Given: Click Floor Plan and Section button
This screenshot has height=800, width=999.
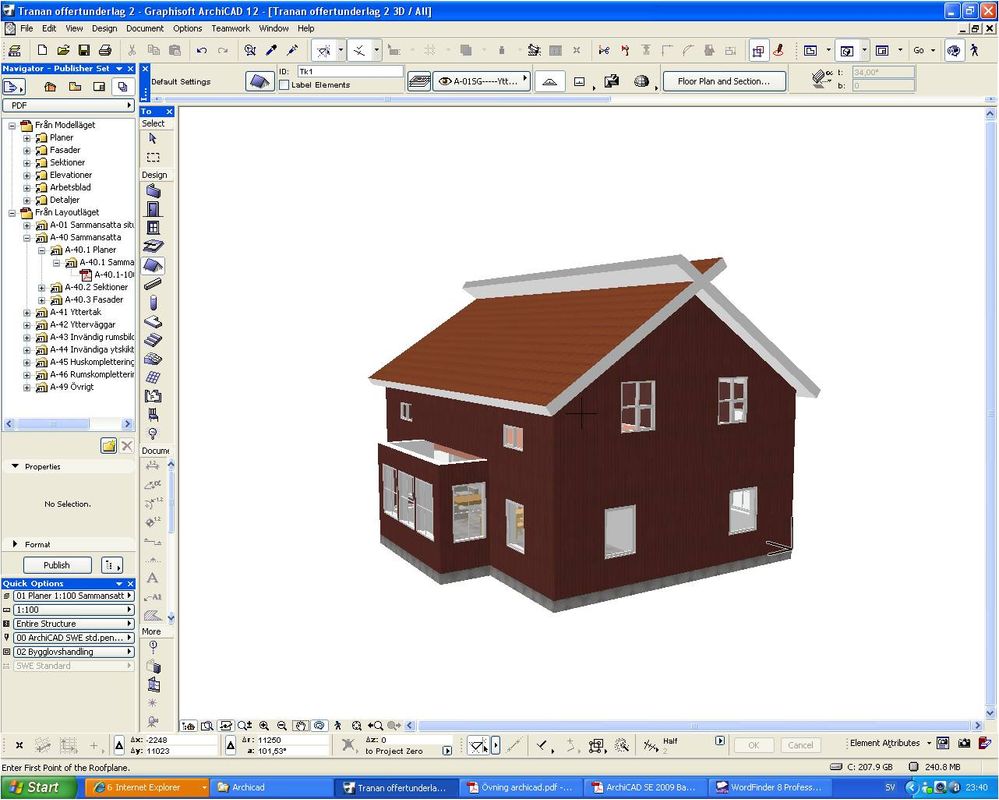Looking at the screenshot, I should 724,82.
